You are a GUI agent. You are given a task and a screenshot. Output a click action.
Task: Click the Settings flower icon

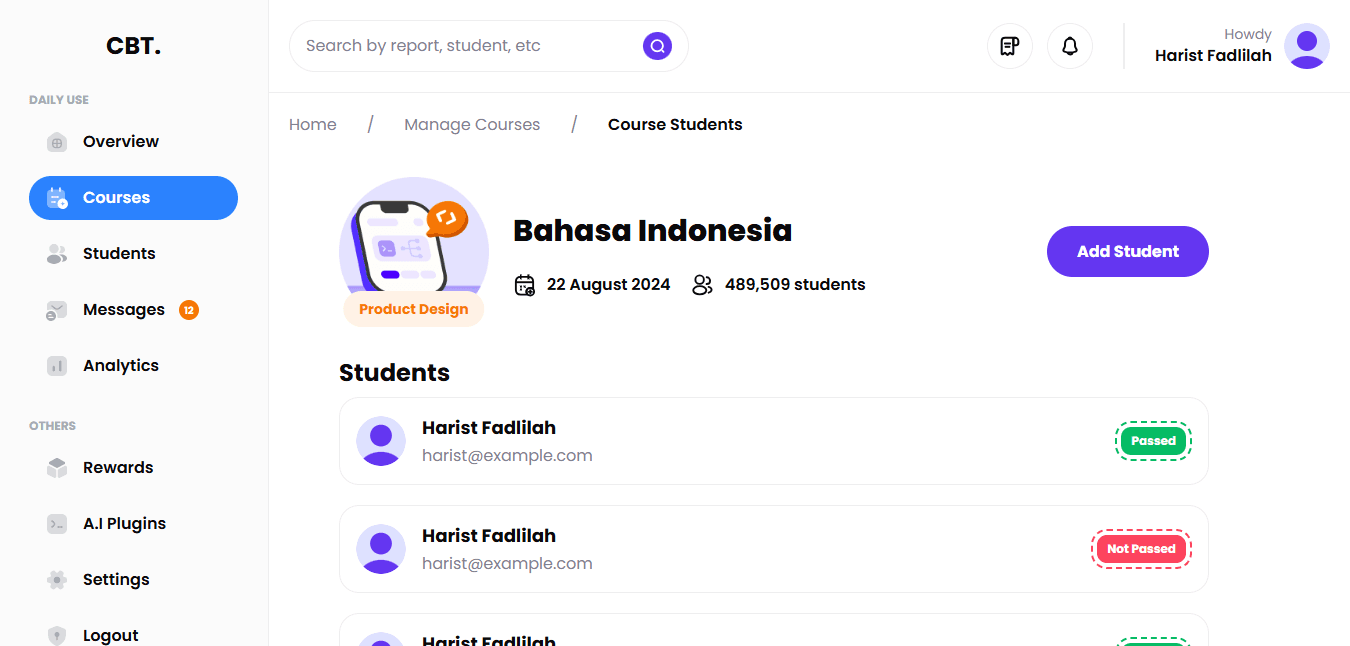[x=57, y=580]
